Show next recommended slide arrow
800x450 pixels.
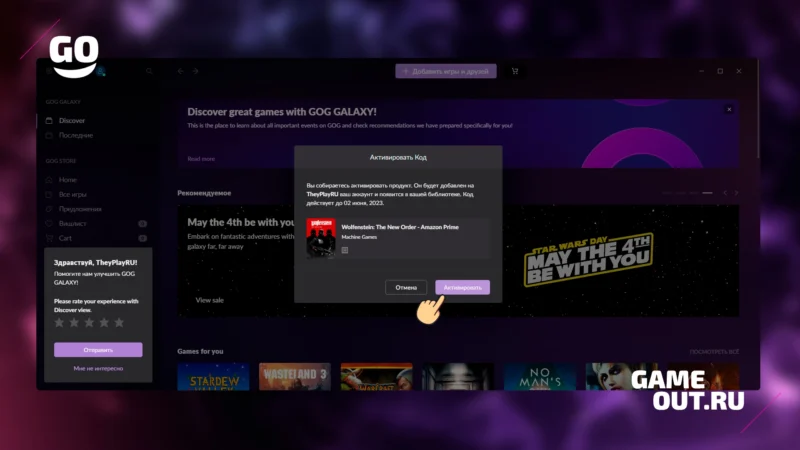point(736,193)
